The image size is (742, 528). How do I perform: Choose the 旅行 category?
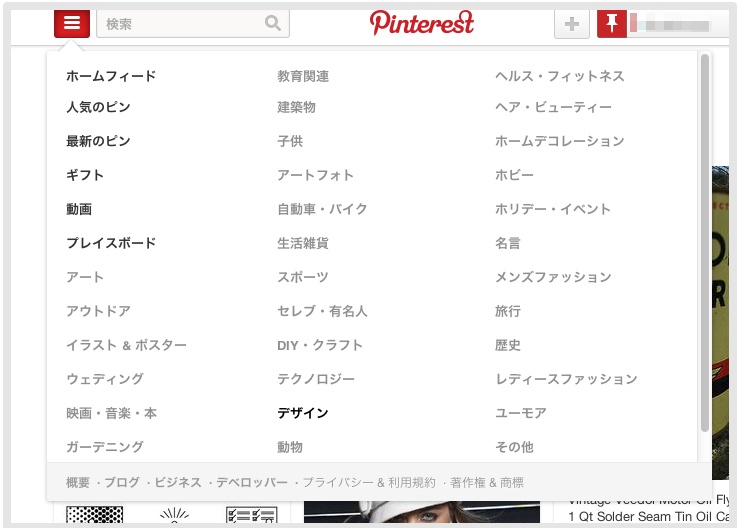(x=508, y=311)
